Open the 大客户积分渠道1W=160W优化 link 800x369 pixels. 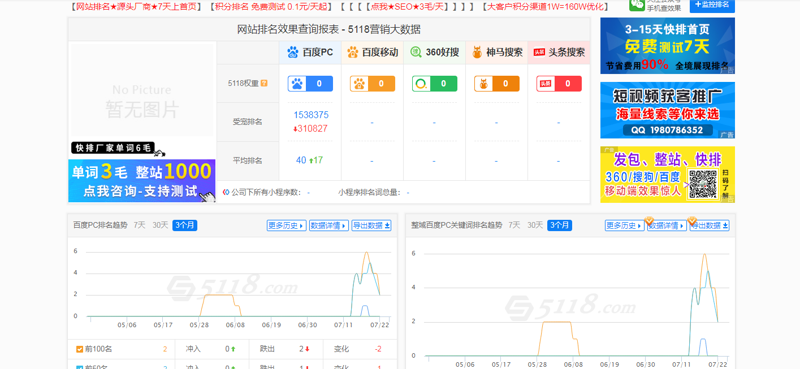coord(546,7)
